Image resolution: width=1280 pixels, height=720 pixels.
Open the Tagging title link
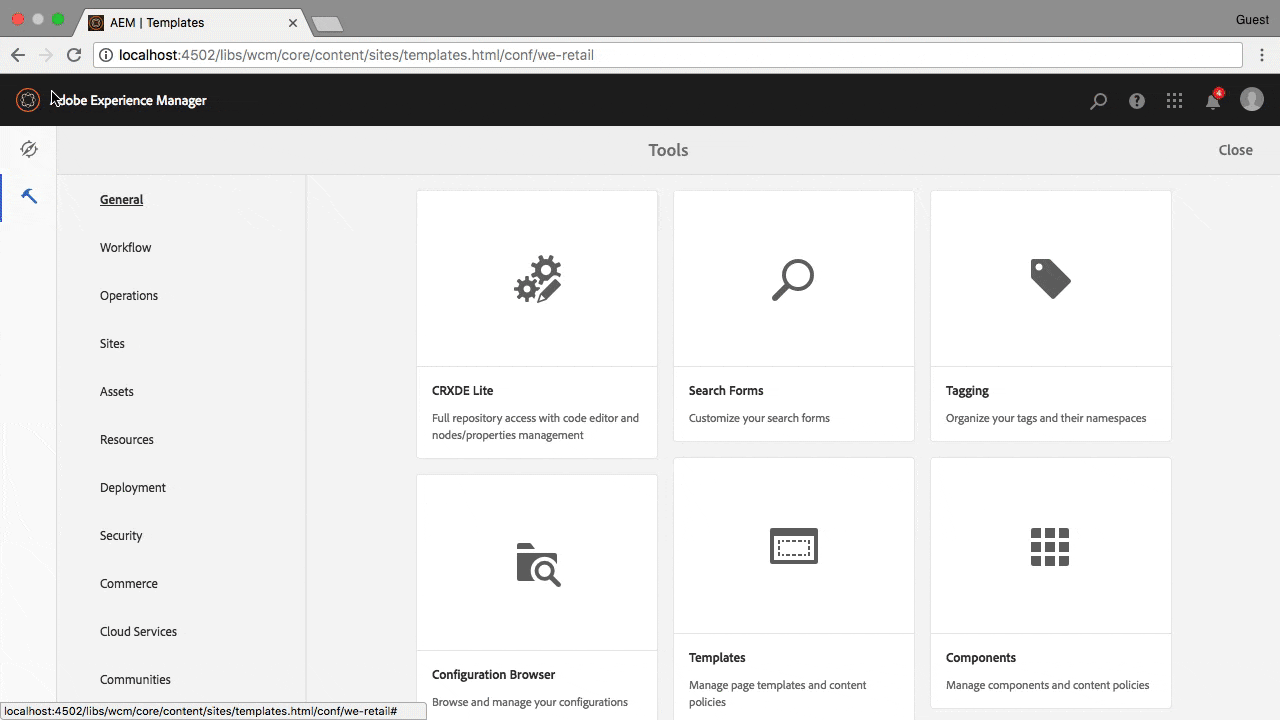point(967,391)
